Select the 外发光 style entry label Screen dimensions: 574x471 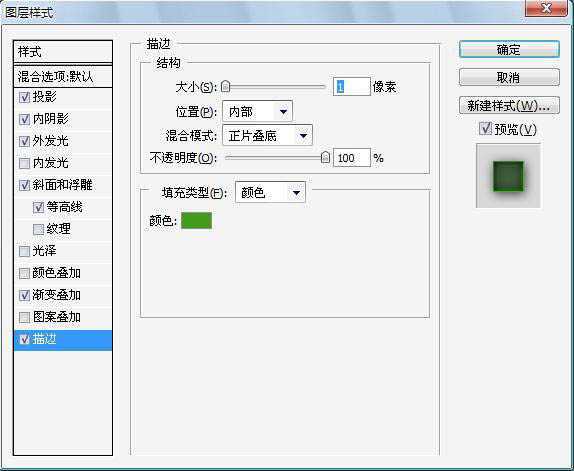point(51,141)
